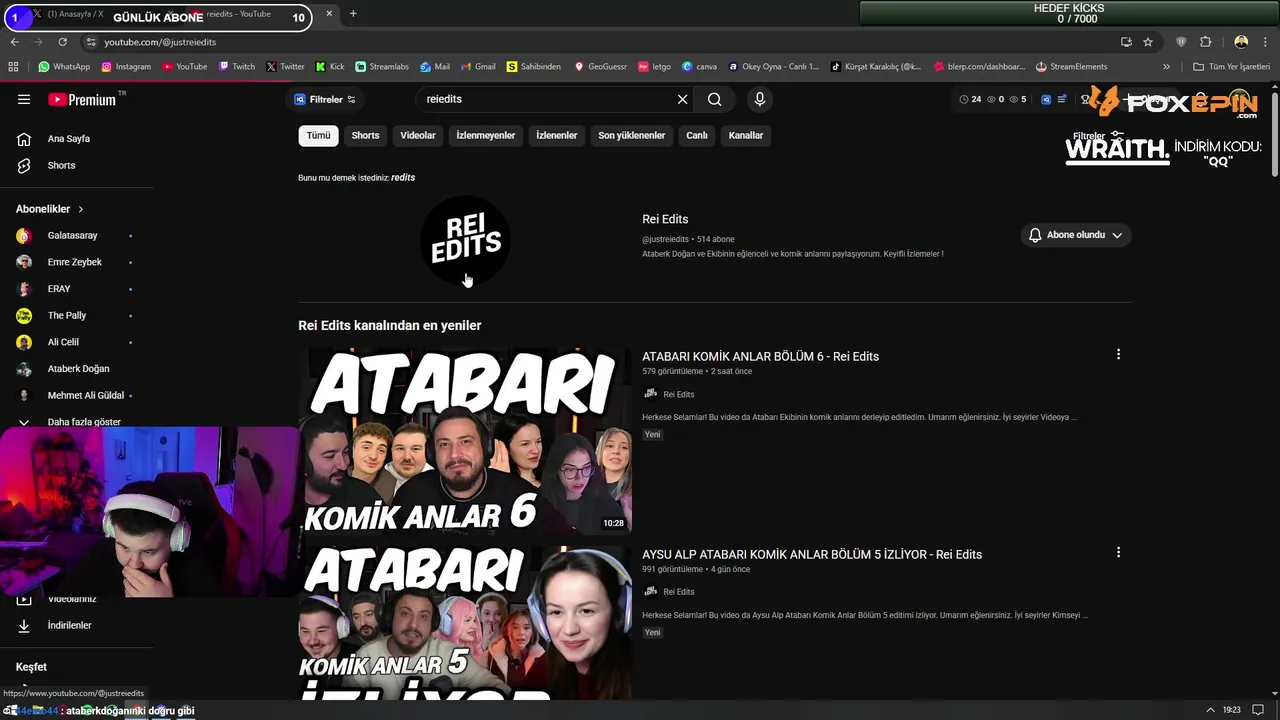Open the Filtreler extension toggle

325,99
